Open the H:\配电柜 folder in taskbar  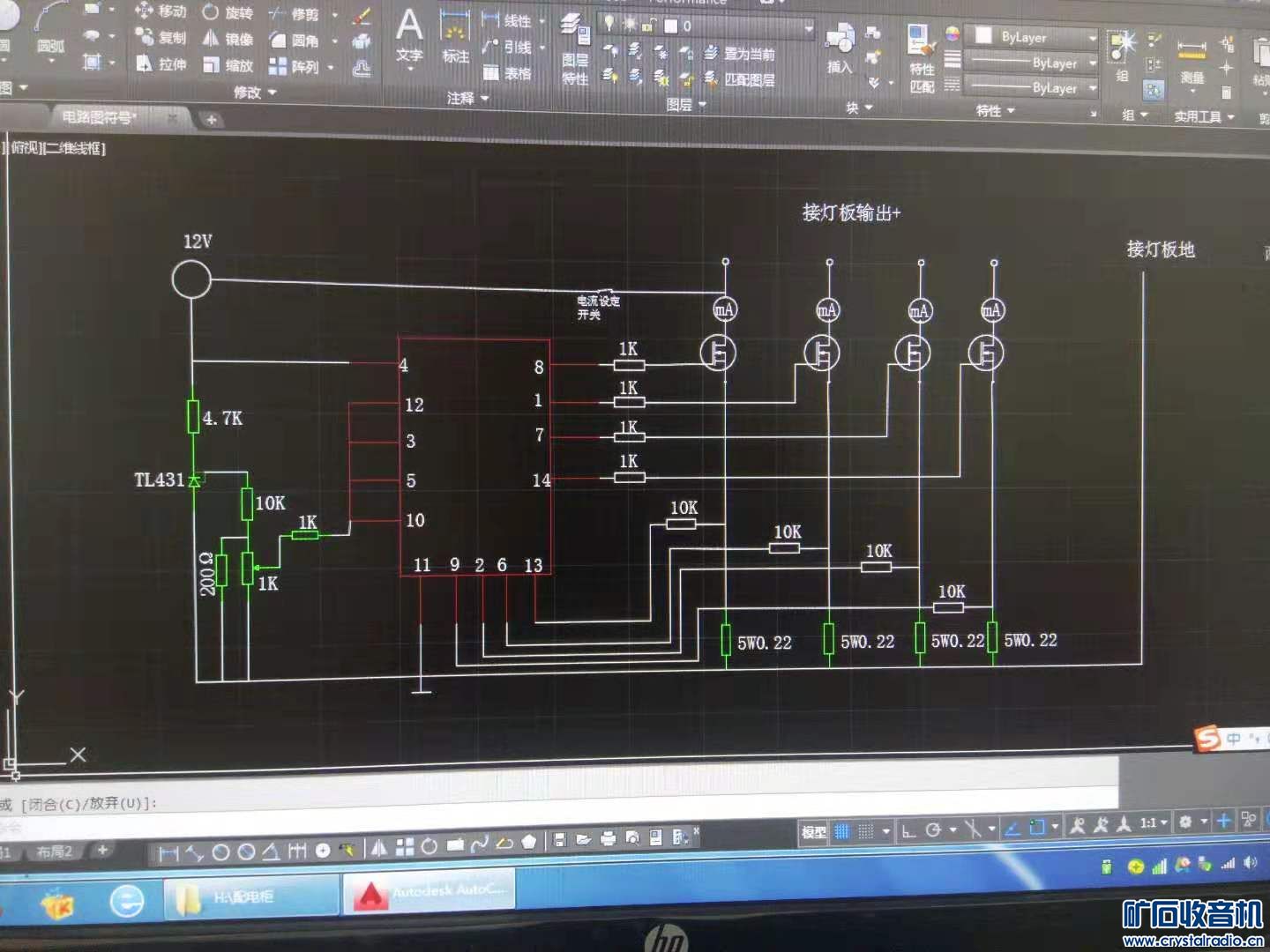tap(250, 898)
